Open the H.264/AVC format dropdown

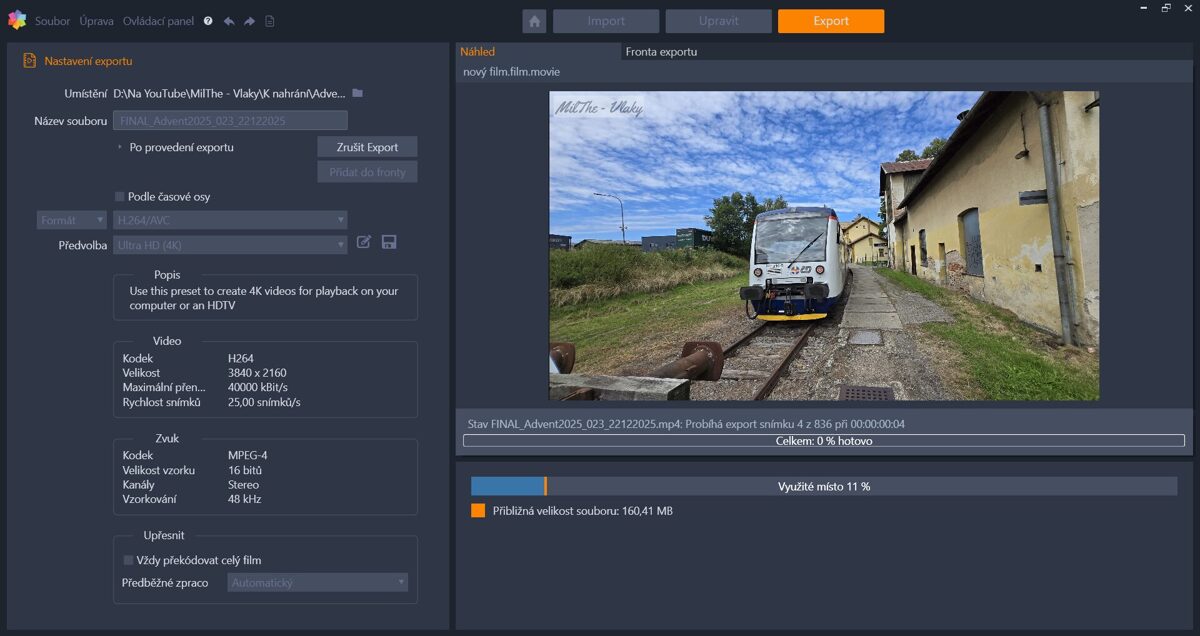coord(230,220)
